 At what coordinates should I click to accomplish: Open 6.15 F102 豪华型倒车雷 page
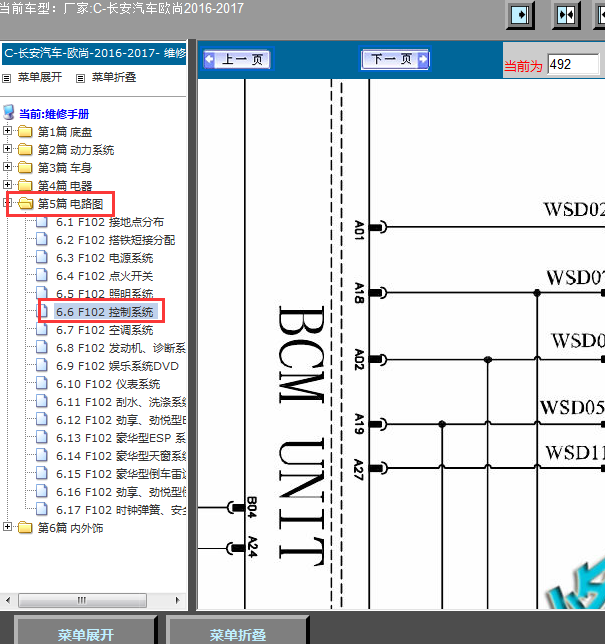(121, 474)
